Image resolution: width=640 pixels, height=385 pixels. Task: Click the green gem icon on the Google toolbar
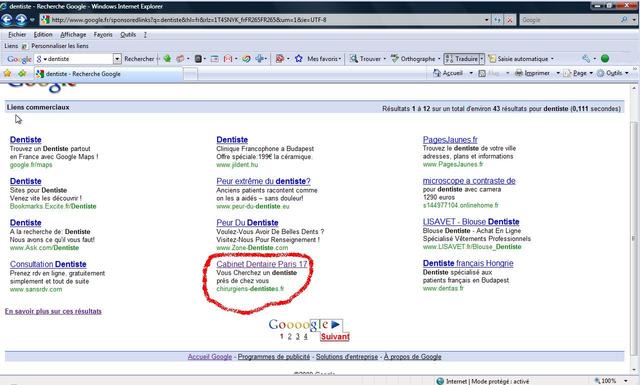[x=167, y=59]
